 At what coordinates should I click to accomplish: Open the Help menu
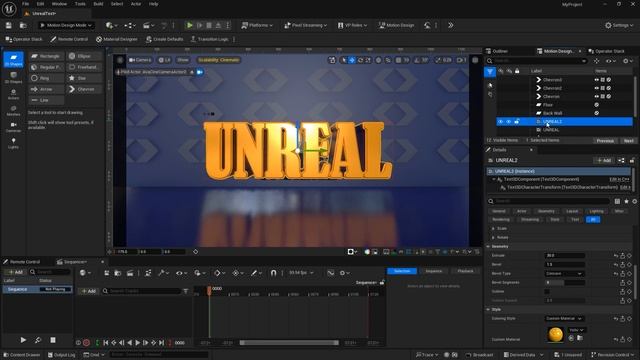tap(153, 4)
